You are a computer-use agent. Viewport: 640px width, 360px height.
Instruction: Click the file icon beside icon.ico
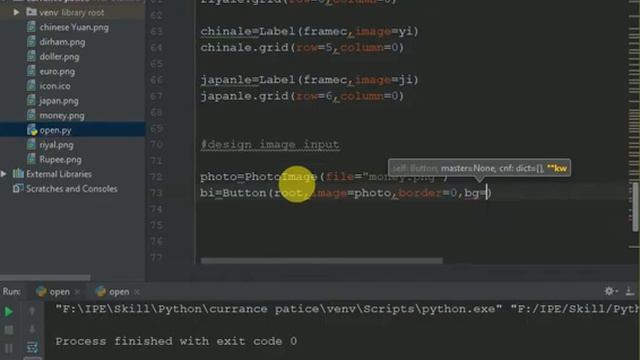point(31,86)
